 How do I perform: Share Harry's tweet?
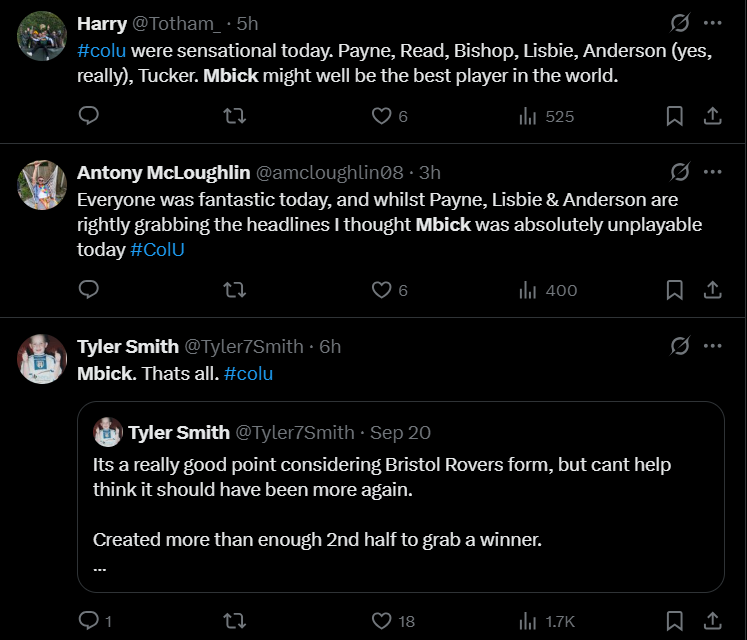712,116
